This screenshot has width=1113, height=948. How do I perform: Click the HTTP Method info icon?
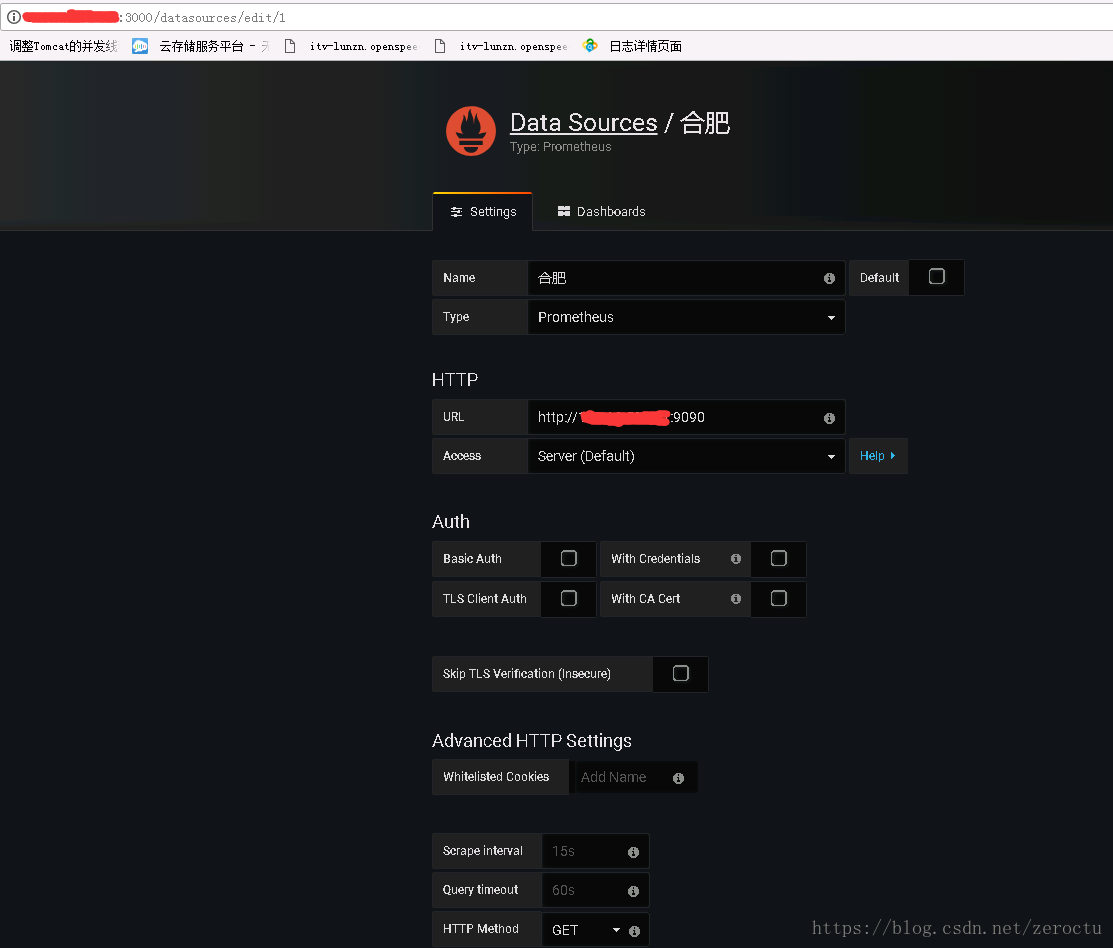click(x=635, y=931)
